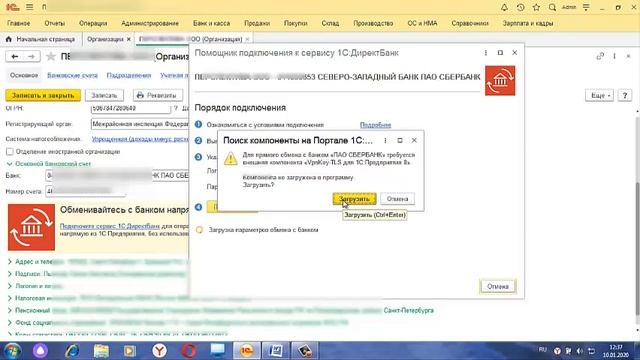
Task: Expand the Налоговая инспекция section
Action: coord(9,298)
